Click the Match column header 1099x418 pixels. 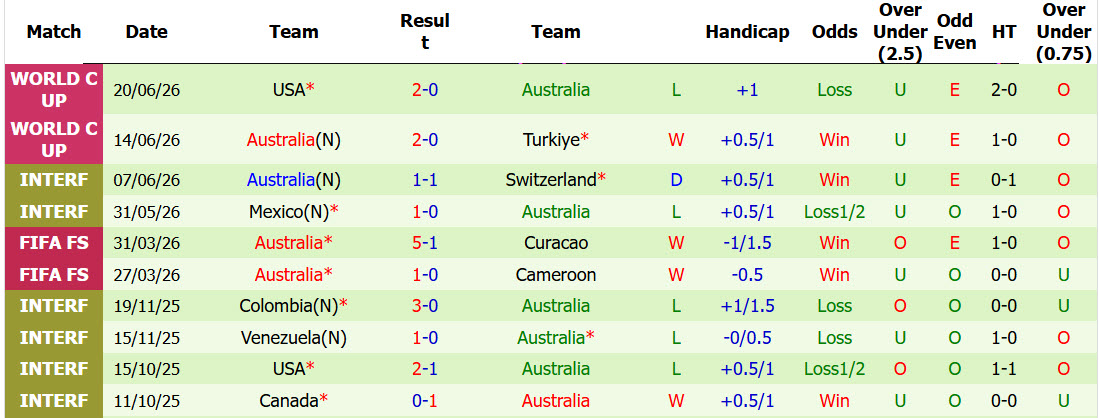pos(54,32)
